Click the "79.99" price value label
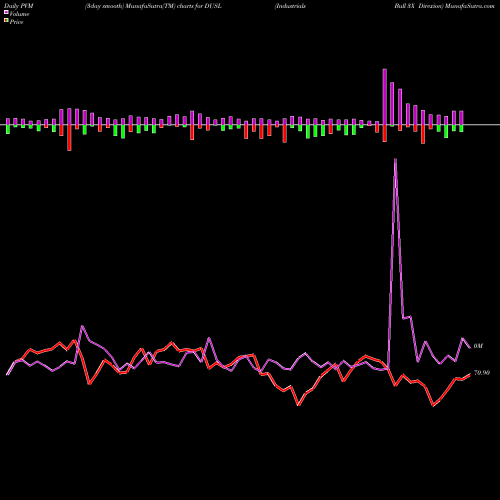500x500 pixels. (x=482, y=373)
